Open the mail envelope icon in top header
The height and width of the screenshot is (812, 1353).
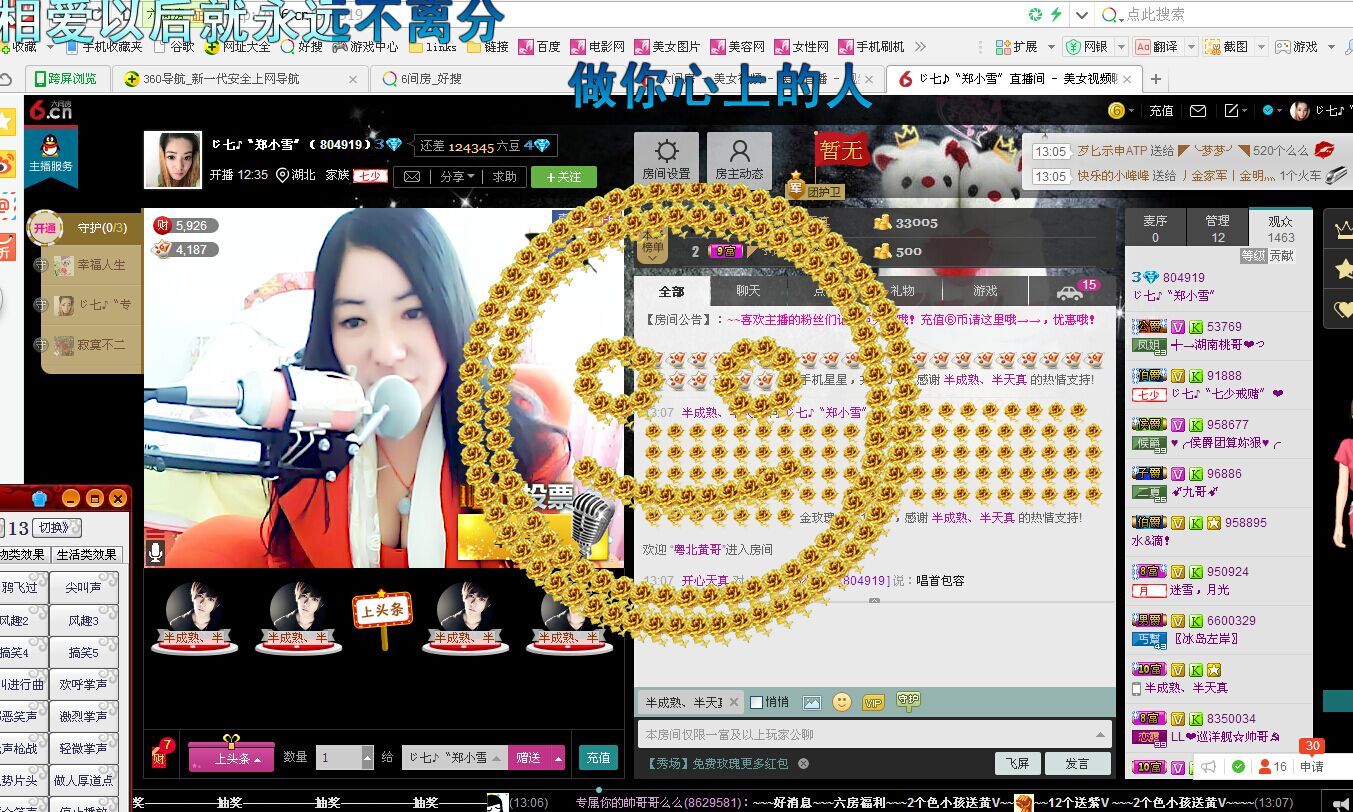point(1197,111)
